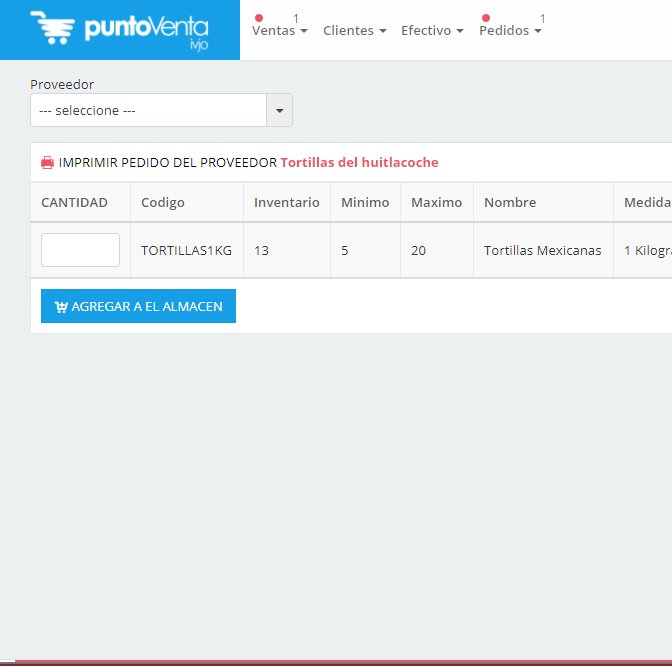This screenshot has width=672, height=672.
Task: Click the 'Tortillas Mexicanas' name cell
Action: [x=543, y=250]
